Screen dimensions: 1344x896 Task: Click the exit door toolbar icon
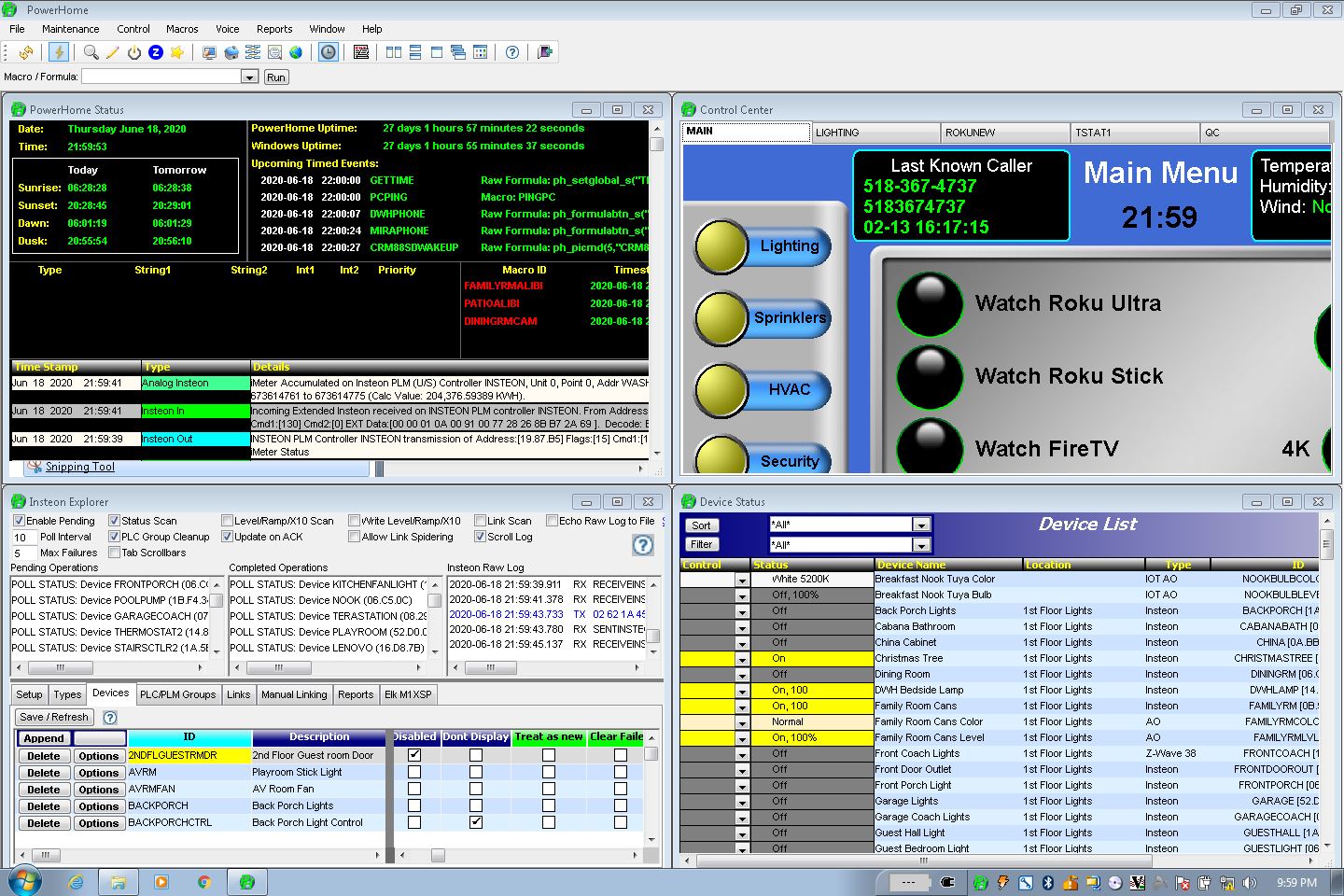coord(545,52)
